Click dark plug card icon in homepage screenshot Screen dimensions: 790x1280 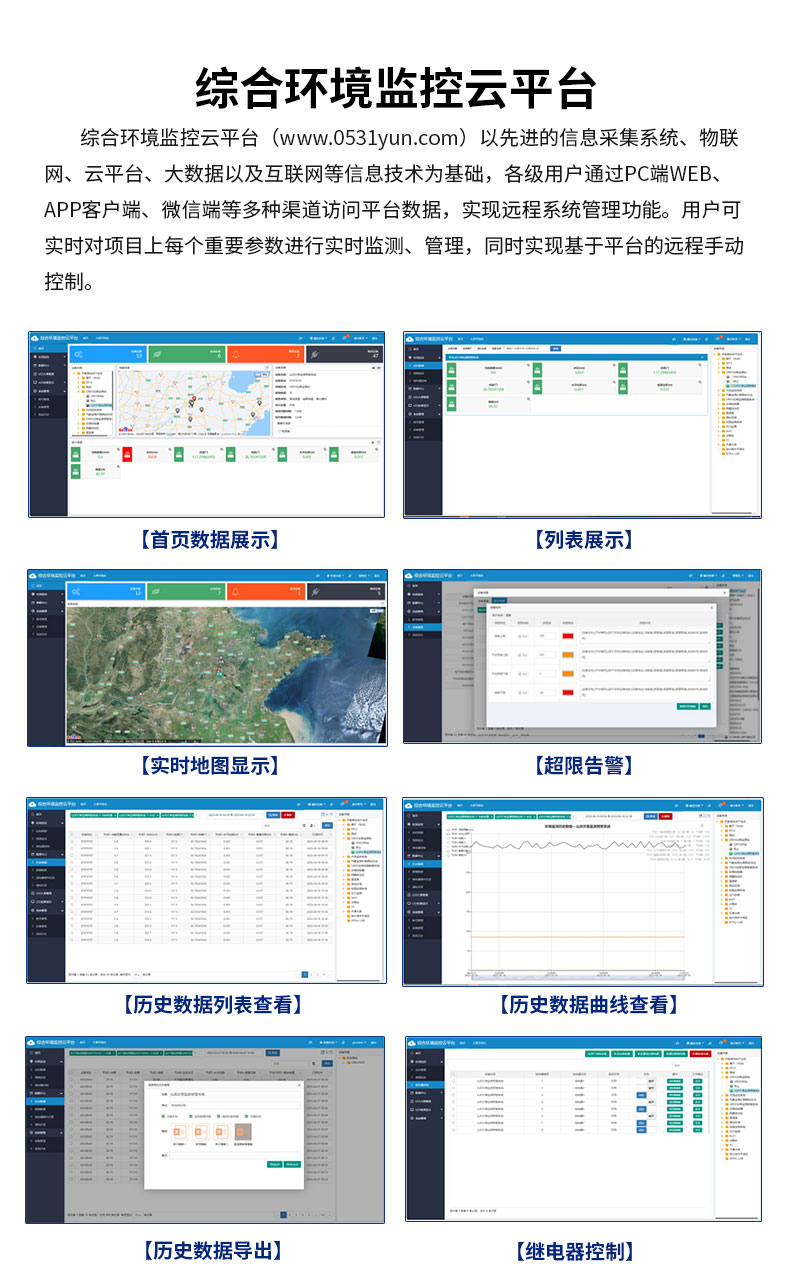[314, 355]
